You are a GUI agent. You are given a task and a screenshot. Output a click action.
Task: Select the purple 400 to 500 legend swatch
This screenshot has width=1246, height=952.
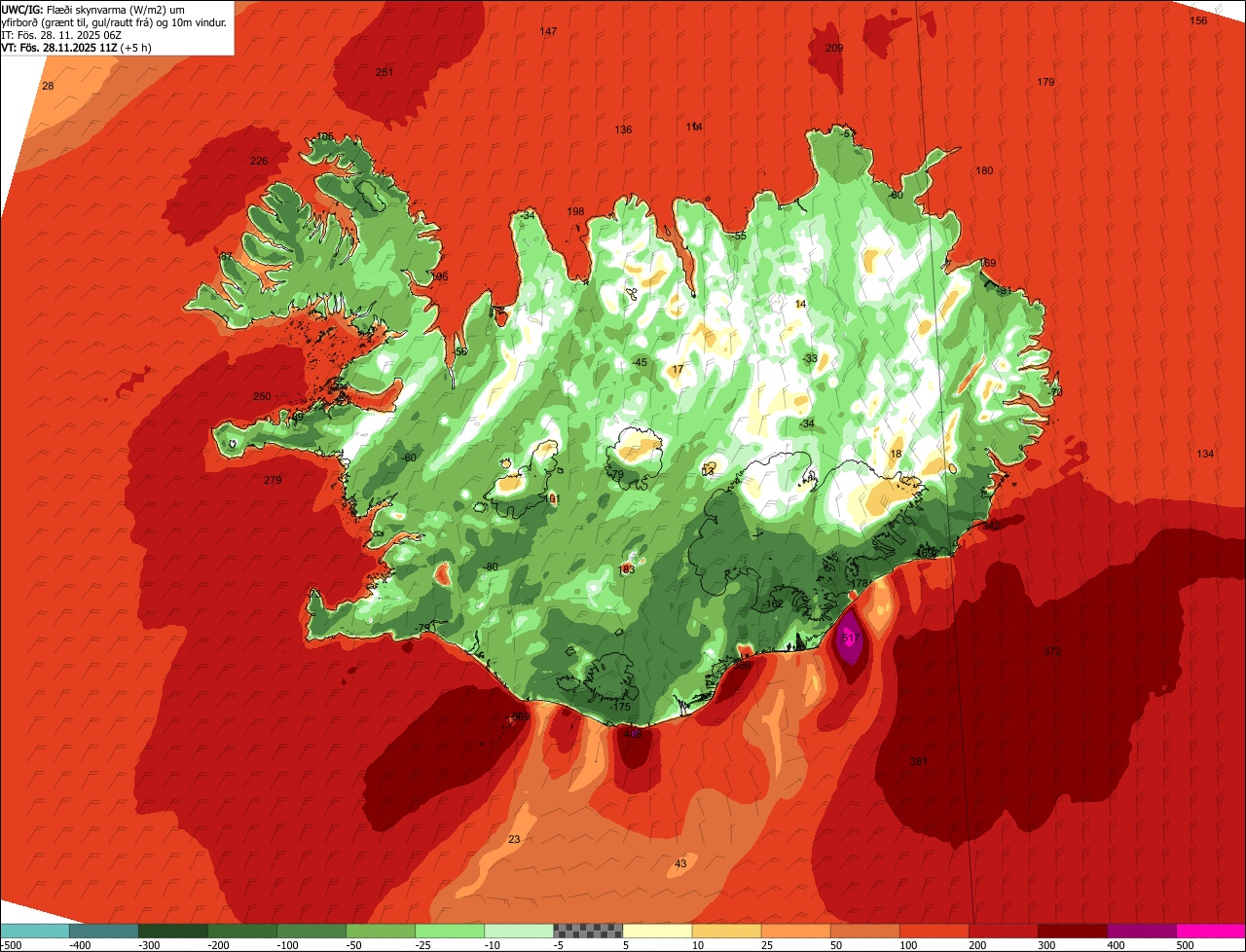click(1141, 931)
